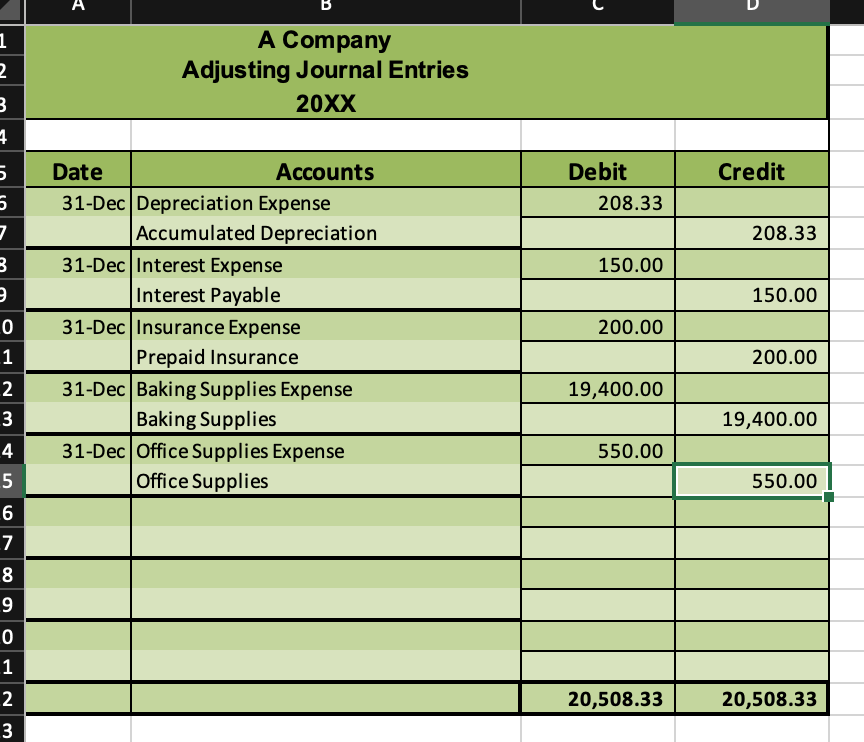This screenshot has width=864, height=742.
Task: Select the 19,400.00 debit amount cell
Action: pos(597,389)
